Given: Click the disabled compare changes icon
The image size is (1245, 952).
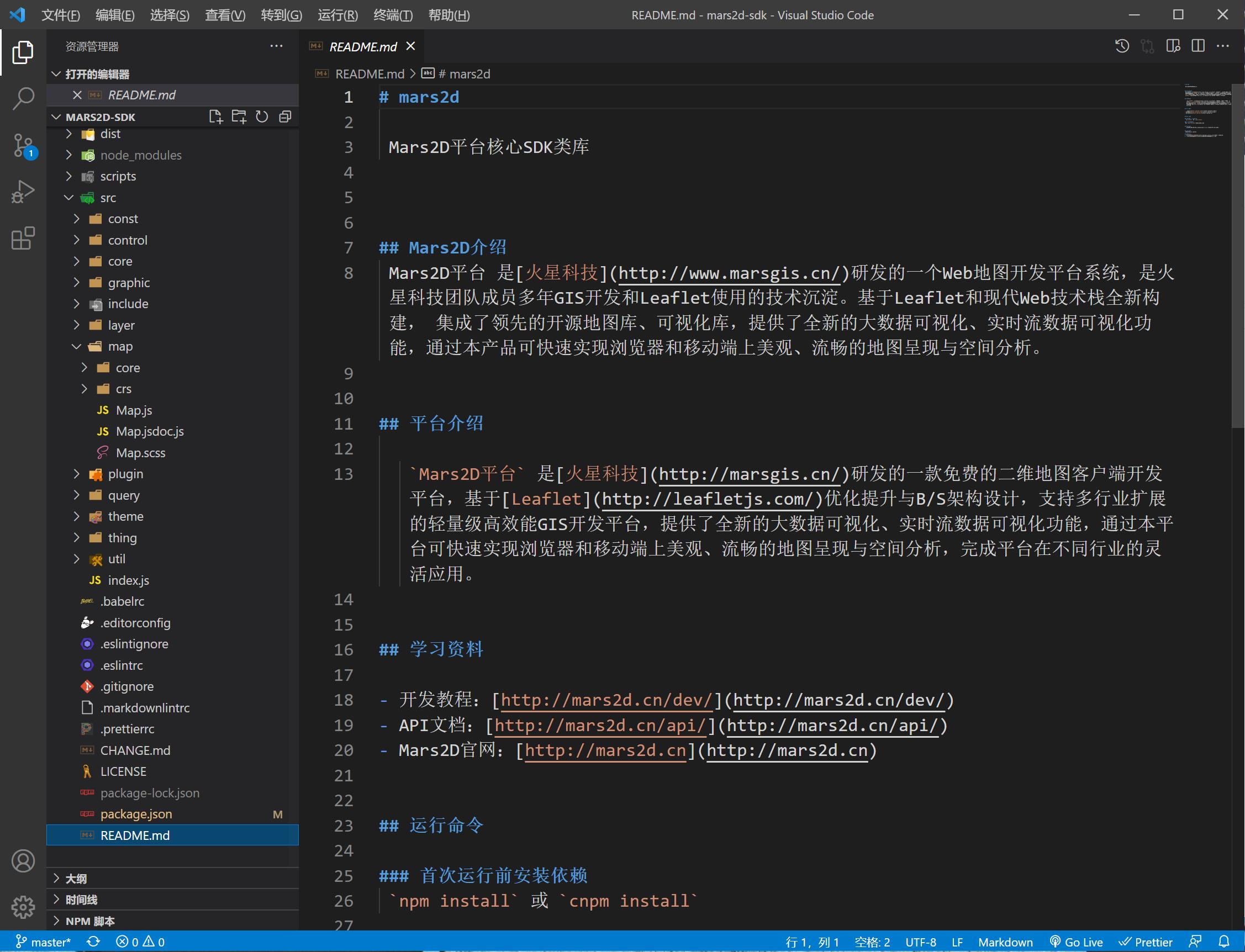Looking at the screenshot, I should click(x=1148, y=46).
